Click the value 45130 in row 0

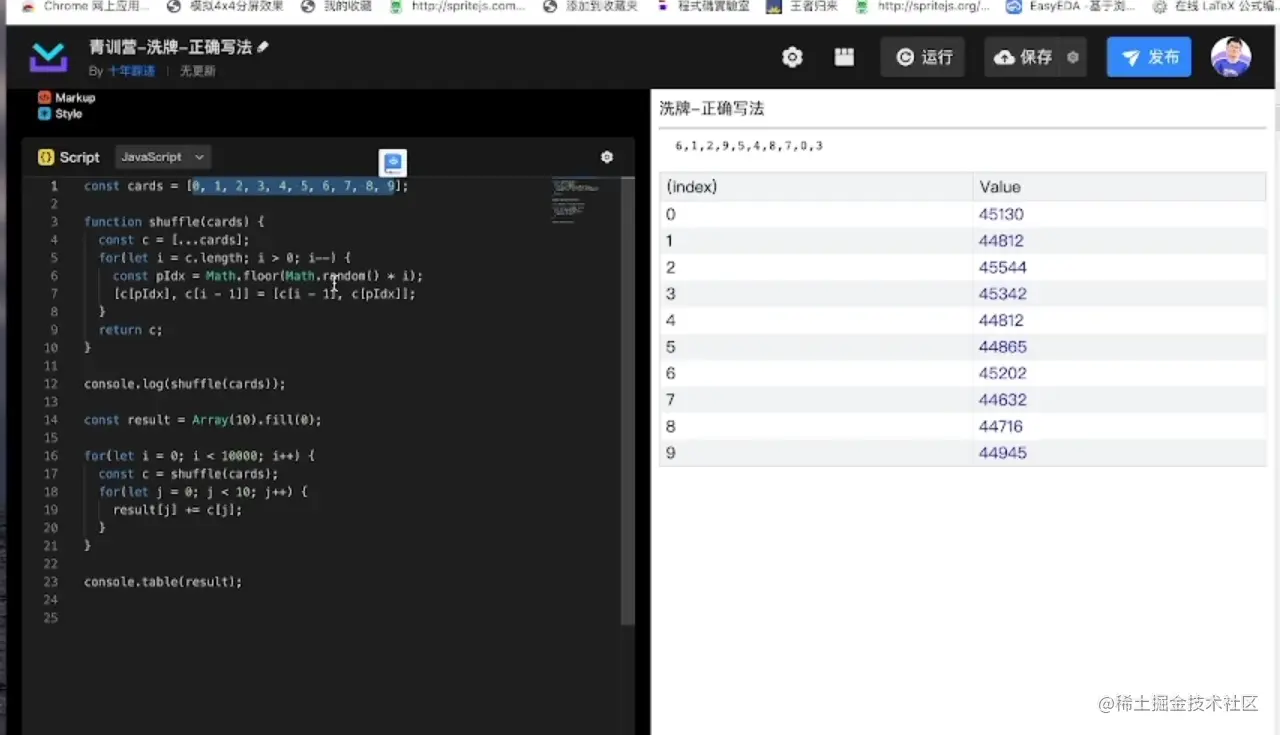[x=1002, y=214]
